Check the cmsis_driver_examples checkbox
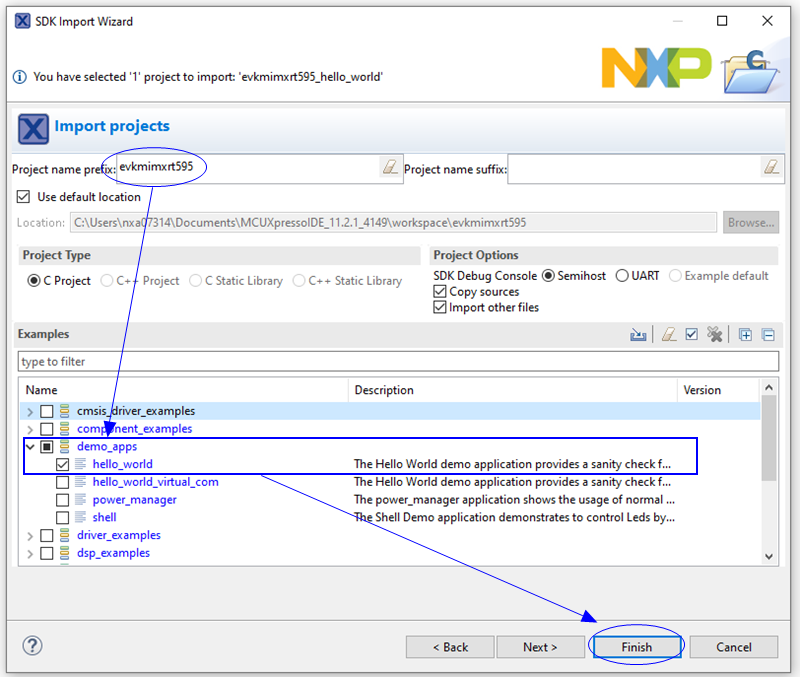 pos(46,411)
